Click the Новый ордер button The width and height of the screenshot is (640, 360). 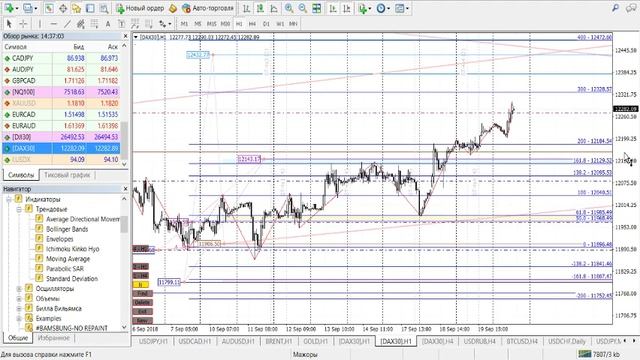[140, 8]
